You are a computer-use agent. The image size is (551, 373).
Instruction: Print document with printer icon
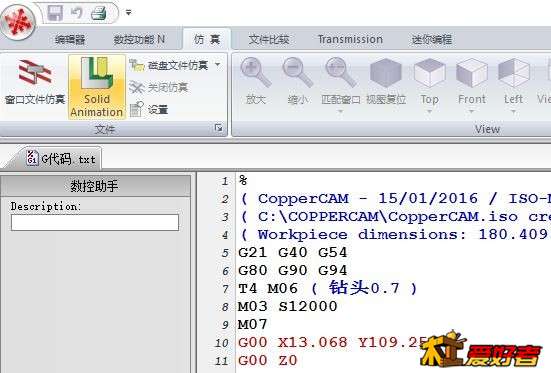coord(98,13)
